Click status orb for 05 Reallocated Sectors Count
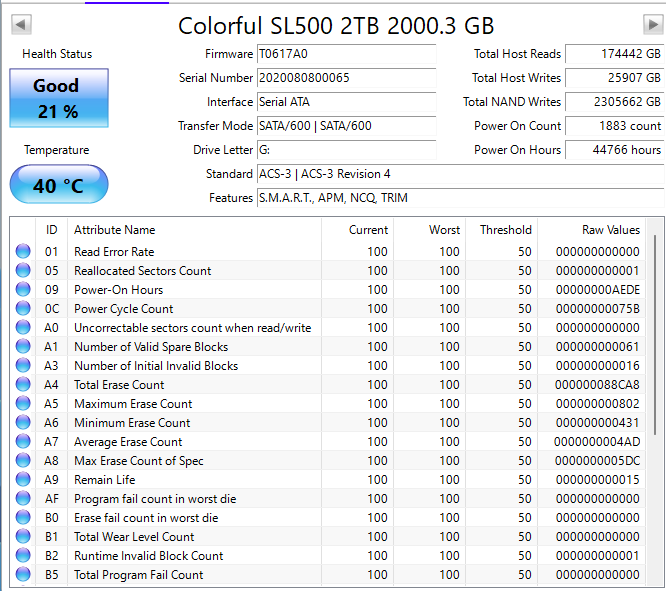The width and height of the screenshot is (666, 591). pyautogui.click(x=23, y=270)
